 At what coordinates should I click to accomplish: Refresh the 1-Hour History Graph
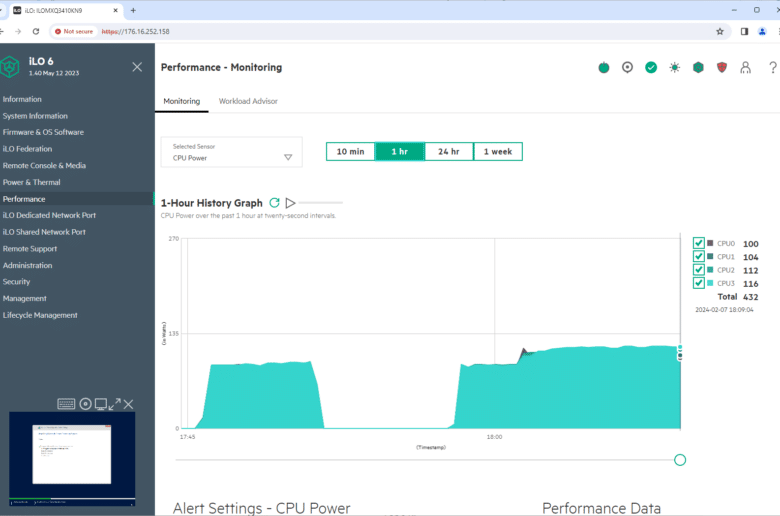pos(274,203)
